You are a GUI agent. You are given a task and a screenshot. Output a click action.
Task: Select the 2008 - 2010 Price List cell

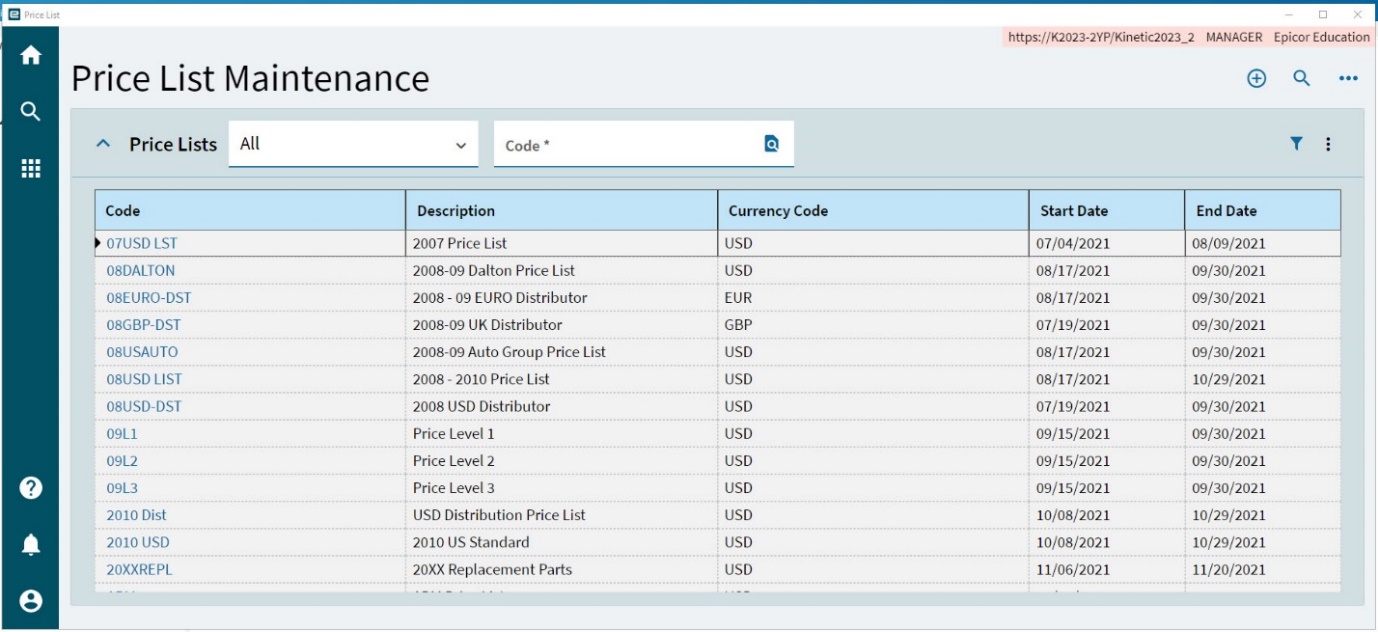(562, 379)
